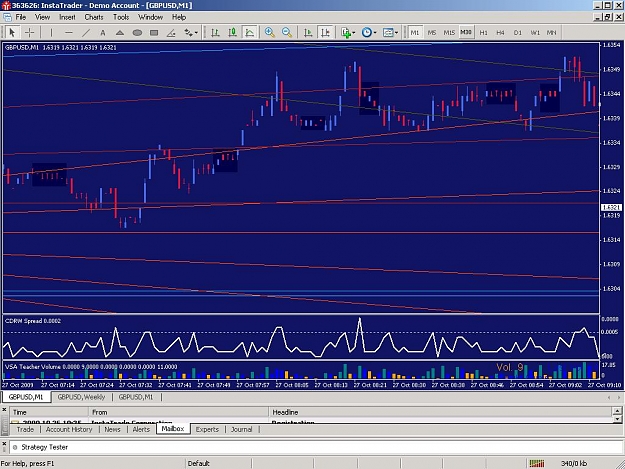Set timeframe to M5
Image resolution: width=625 pixels, height=469 pixels.
[x=432, y=33]
